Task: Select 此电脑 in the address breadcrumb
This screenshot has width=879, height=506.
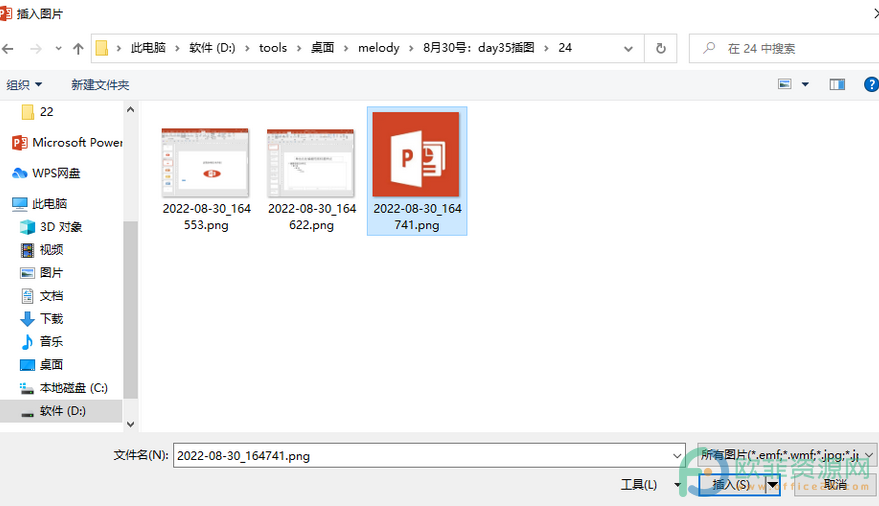Action: click(148, 48)
